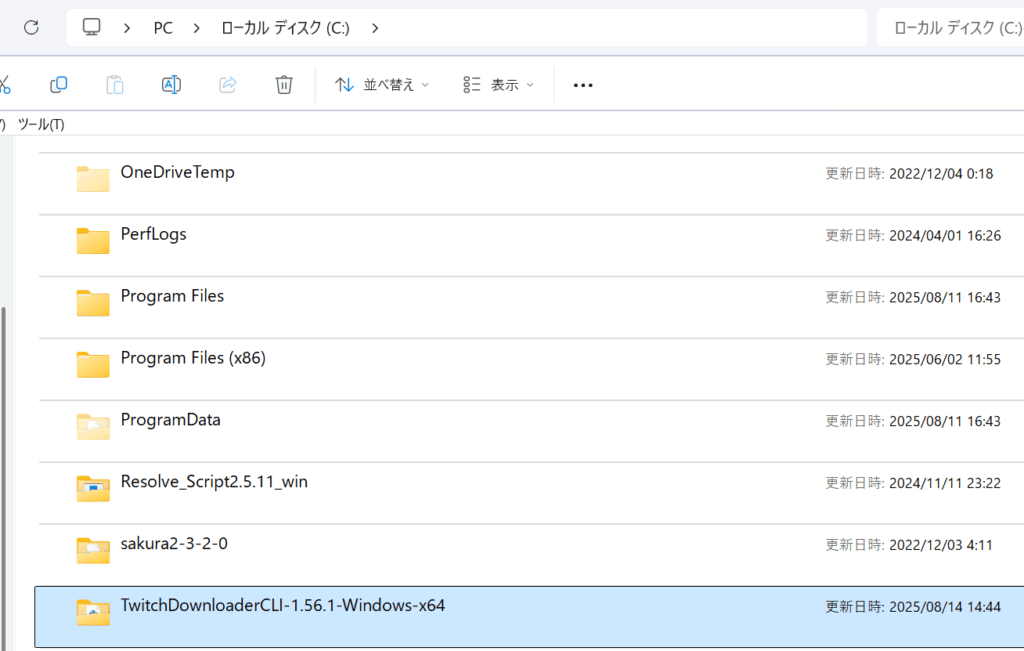
Task: Click the rename icon in the toolbar
Action: coord(171,85)
